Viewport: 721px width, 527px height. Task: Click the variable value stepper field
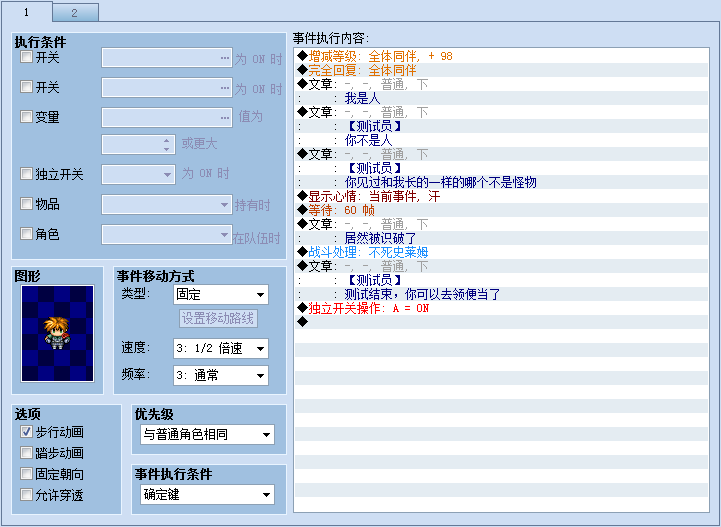138,145
